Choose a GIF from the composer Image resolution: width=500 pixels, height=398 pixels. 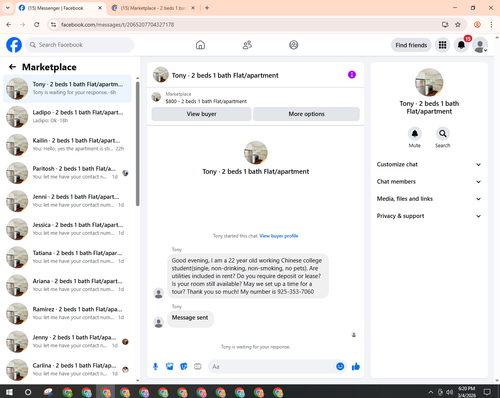pos(198,367)
